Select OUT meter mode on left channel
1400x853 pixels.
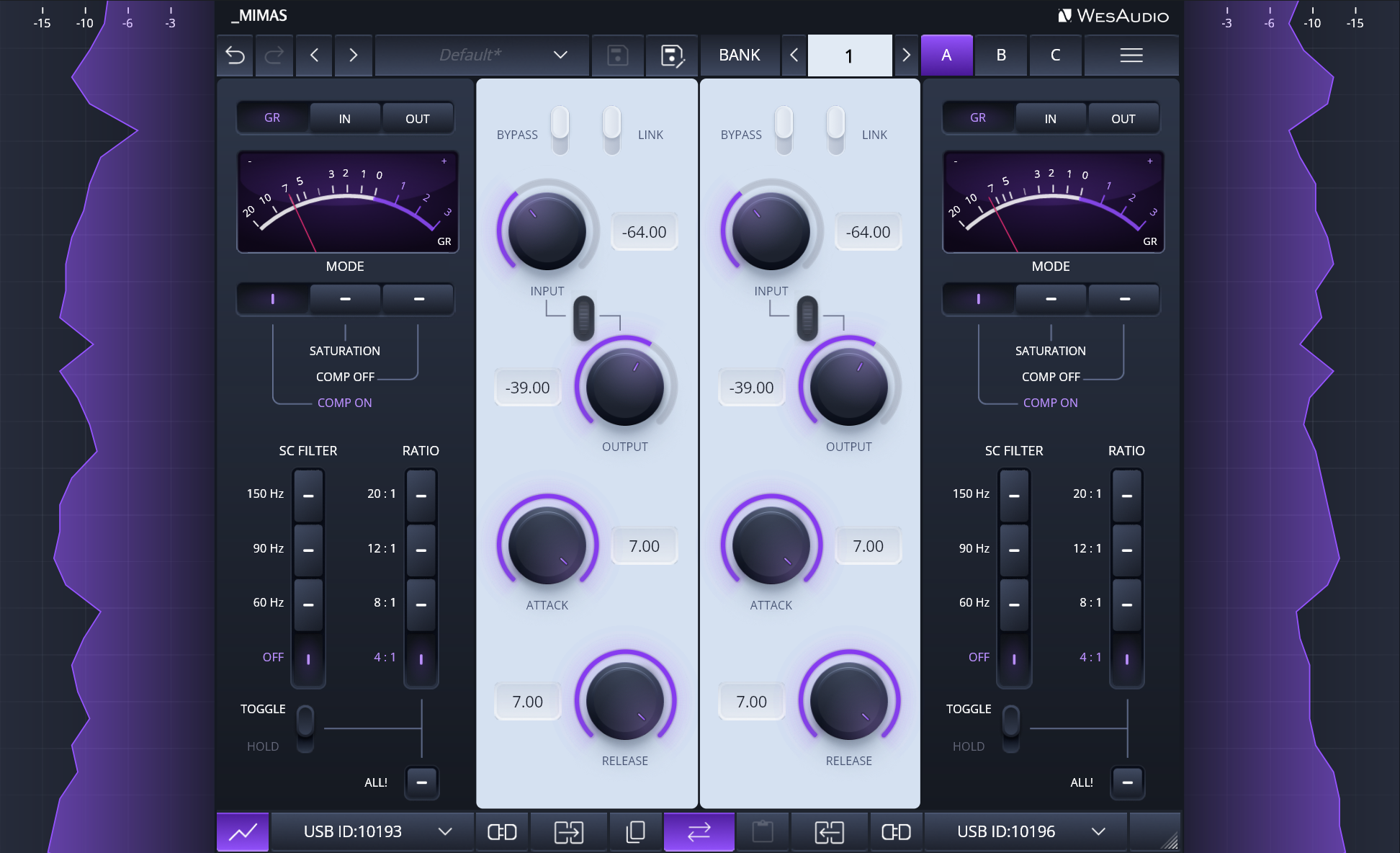[x=418, y=118]
